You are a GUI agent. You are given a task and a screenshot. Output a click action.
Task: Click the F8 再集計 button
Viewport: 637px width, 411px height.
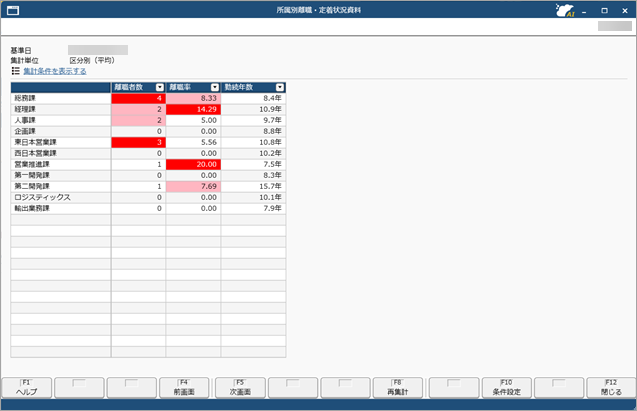pyautogui.click(x=397, y=388)
